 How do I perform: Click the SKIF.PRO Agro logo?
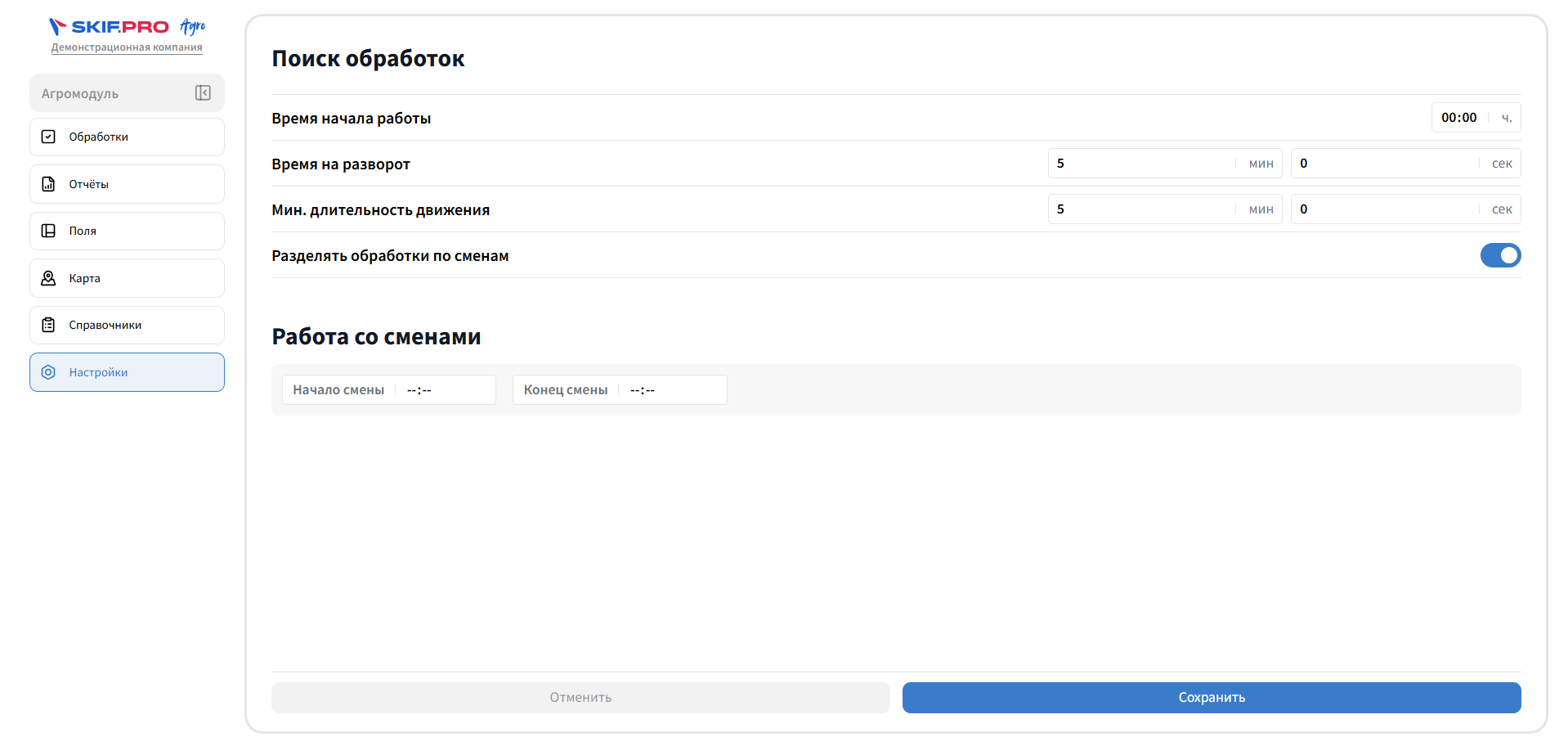click(127, 27)
